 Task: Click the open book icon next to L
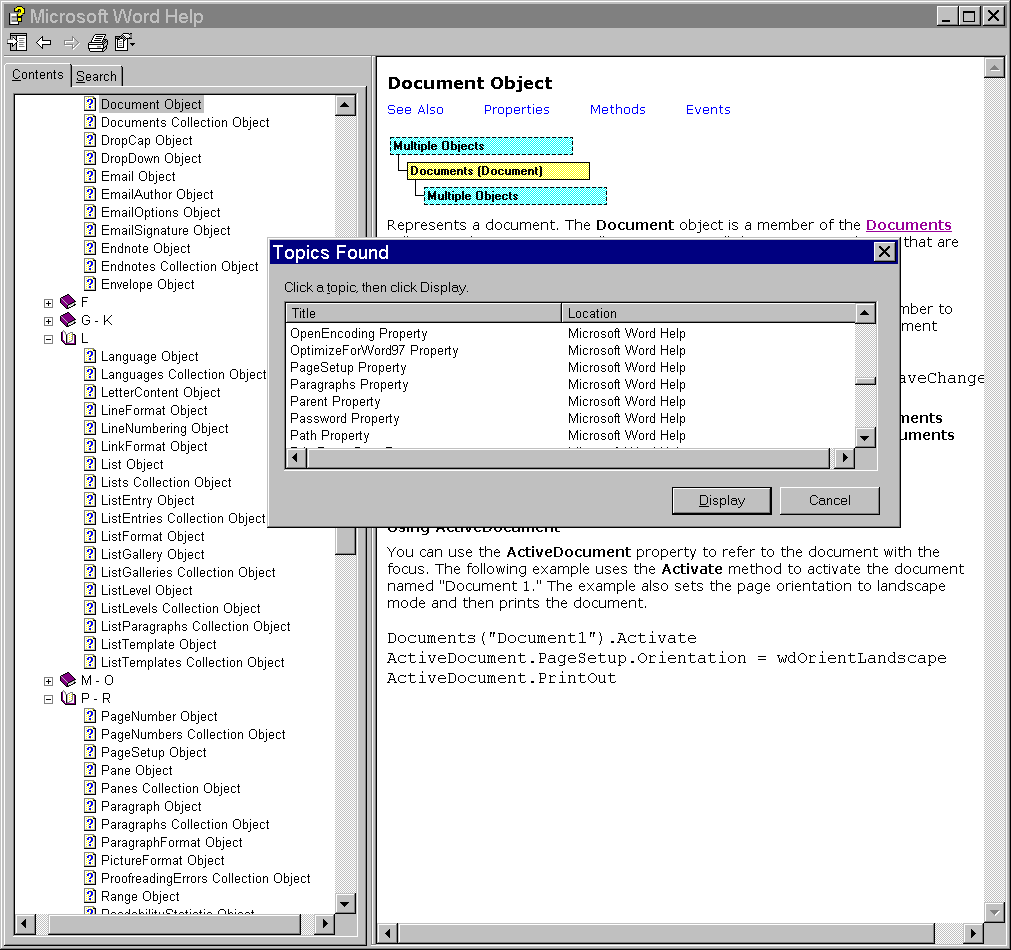click(x=68, y=338)
